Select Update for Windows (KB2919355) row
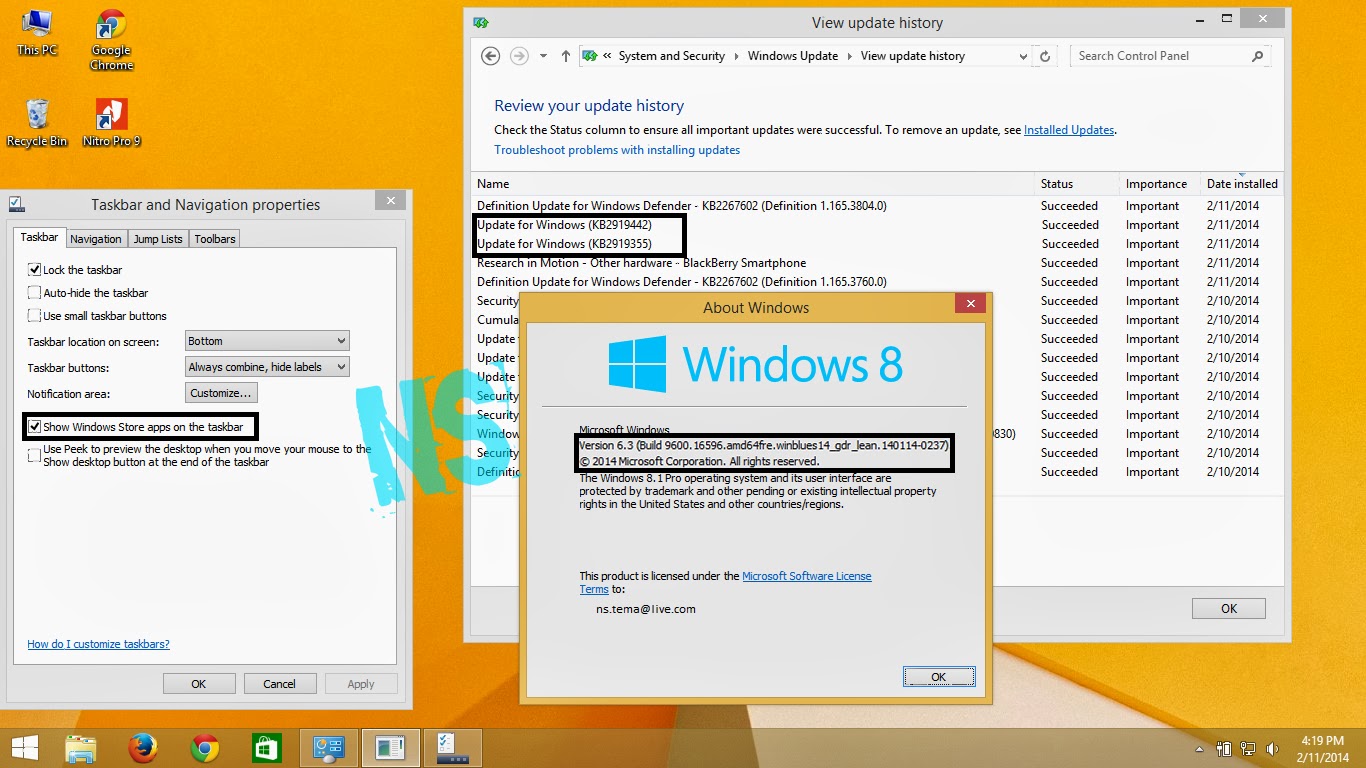 (x=876, y=244)
